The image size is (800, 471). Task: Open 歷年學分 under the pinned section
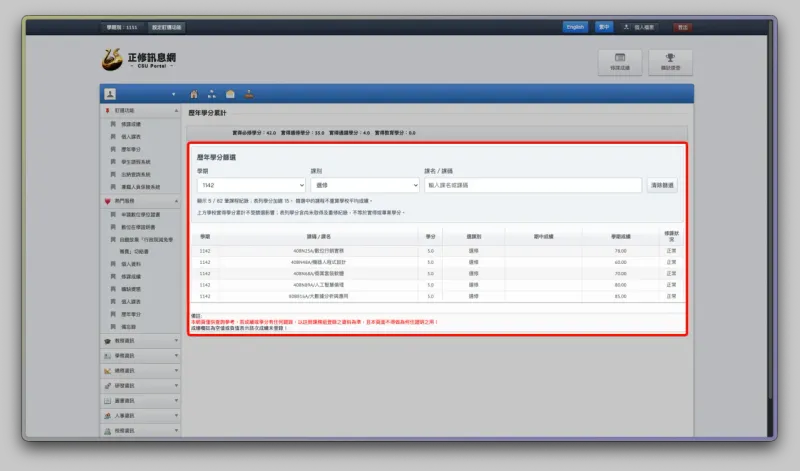131,150
